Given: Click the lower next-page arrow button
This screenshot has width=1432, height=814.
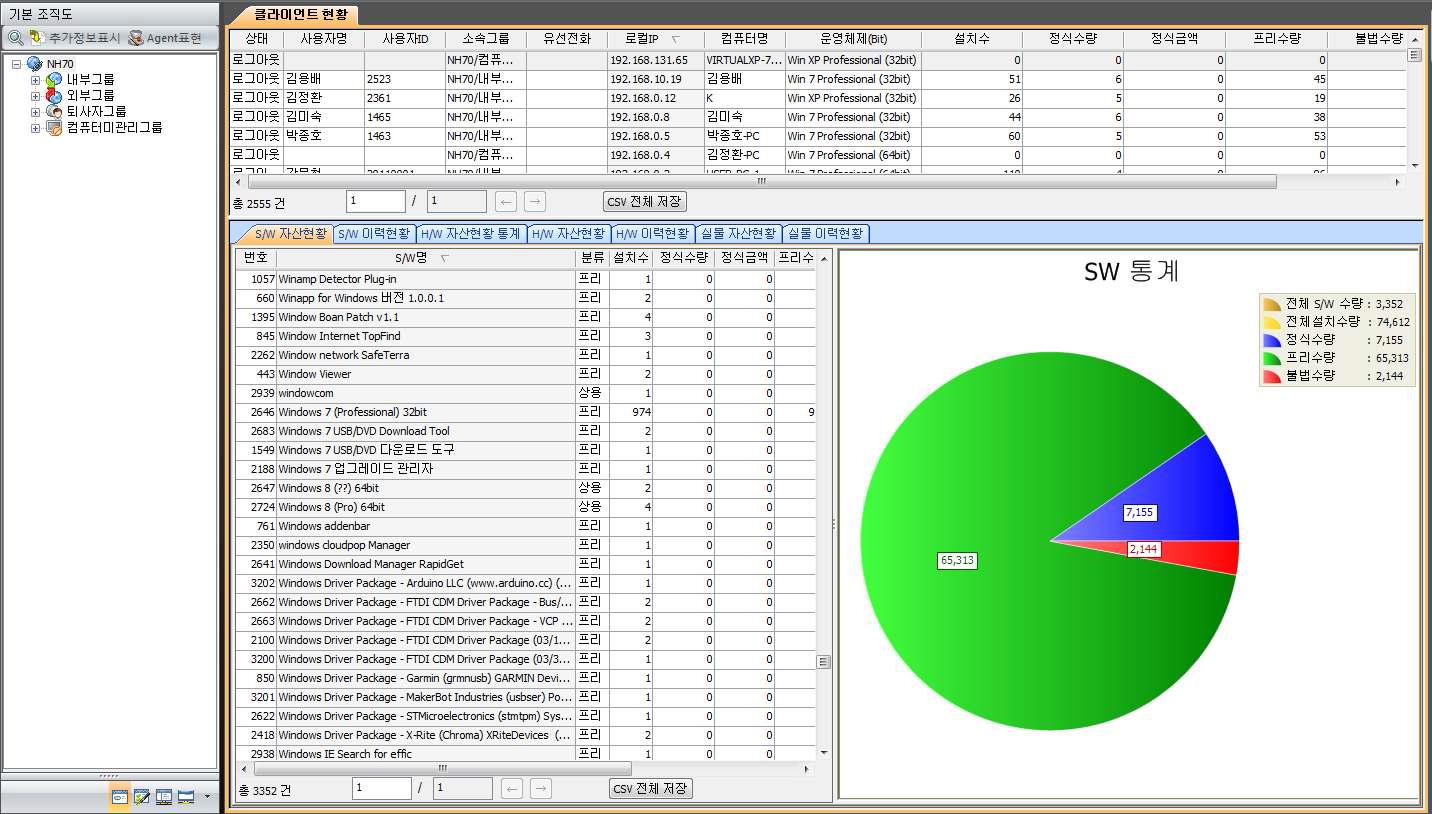Looking at the screenshot, I should (x=541, y=789).
